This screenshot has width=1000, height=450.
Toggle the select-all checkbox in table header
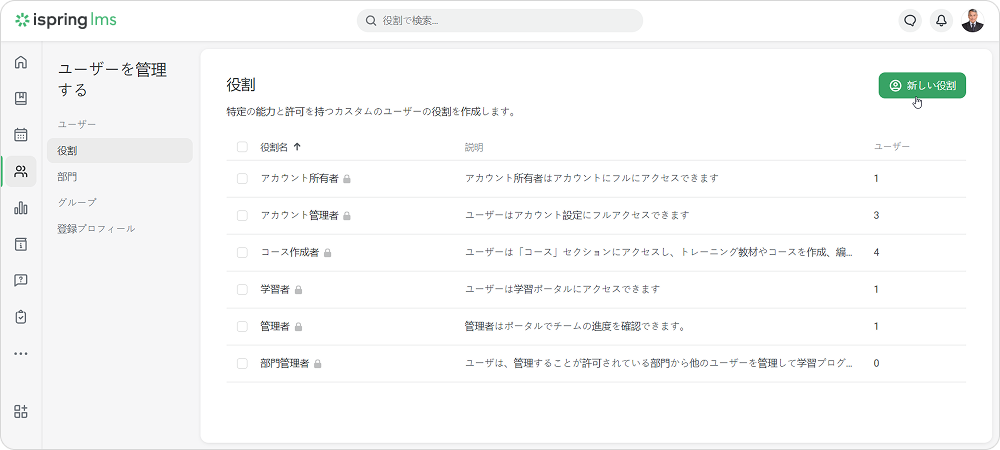[x=242, y=147]
